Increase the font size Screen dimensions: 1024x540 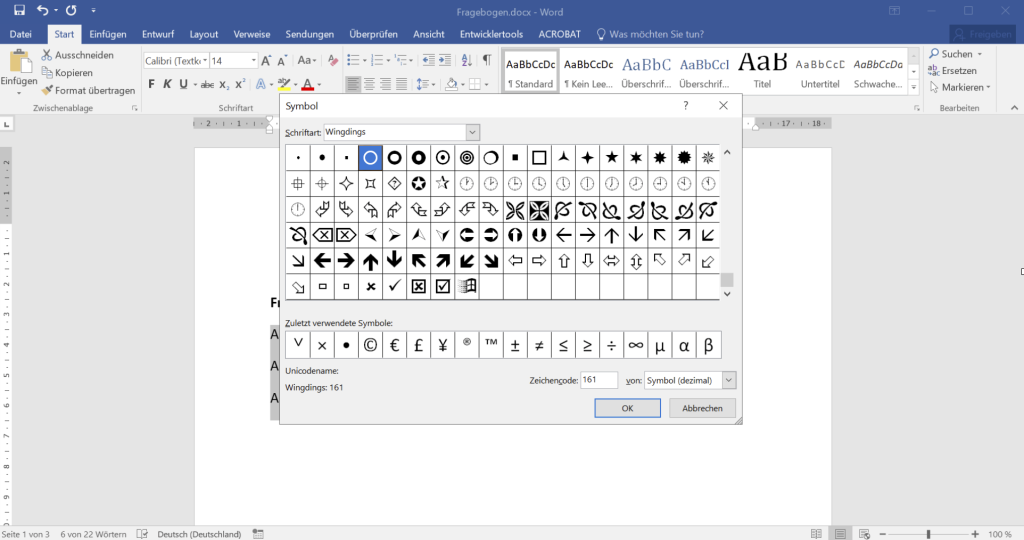[x=266, y=61]
